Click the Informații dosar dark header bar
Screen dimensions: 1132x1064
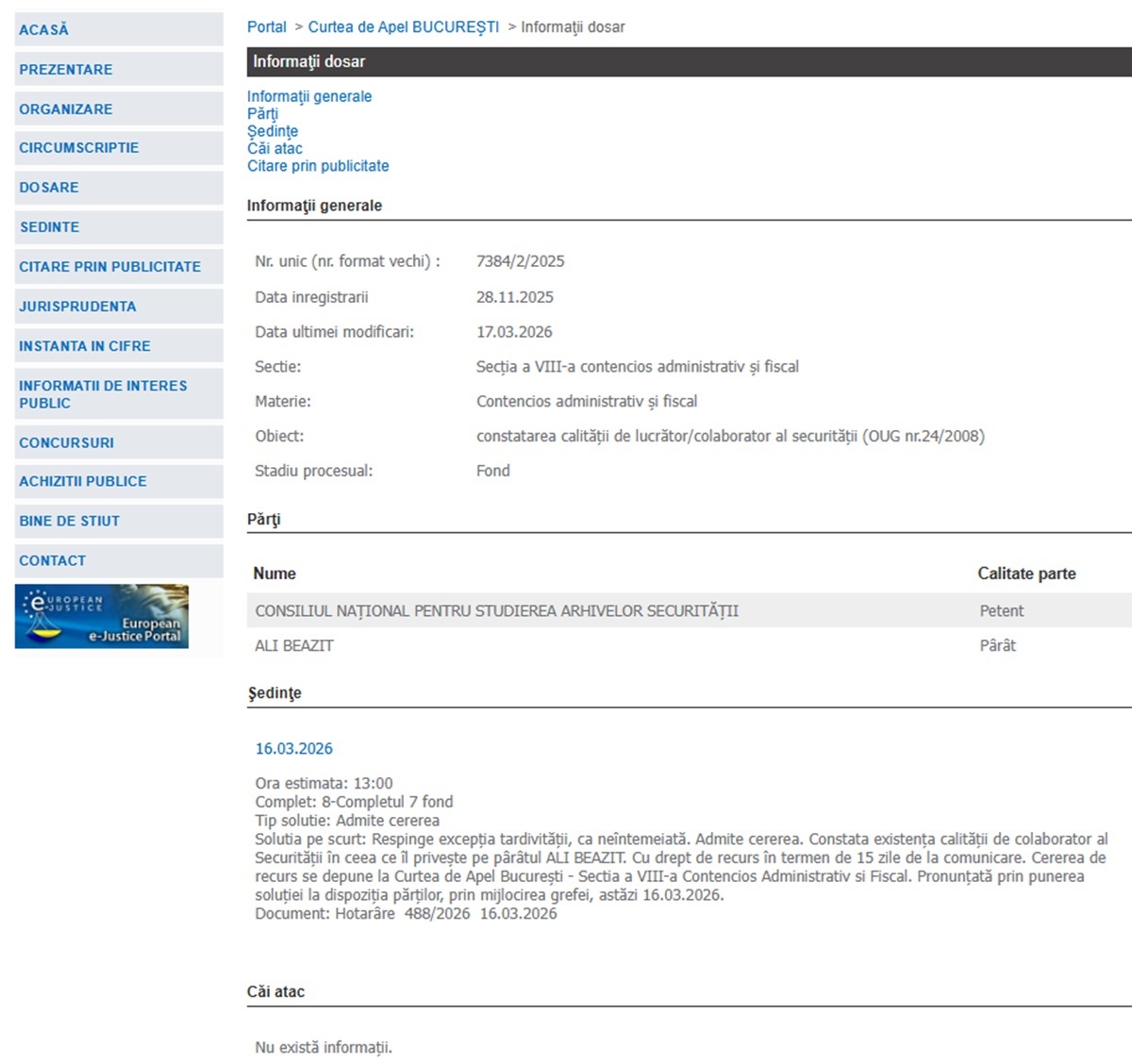[x=690, y=61]
